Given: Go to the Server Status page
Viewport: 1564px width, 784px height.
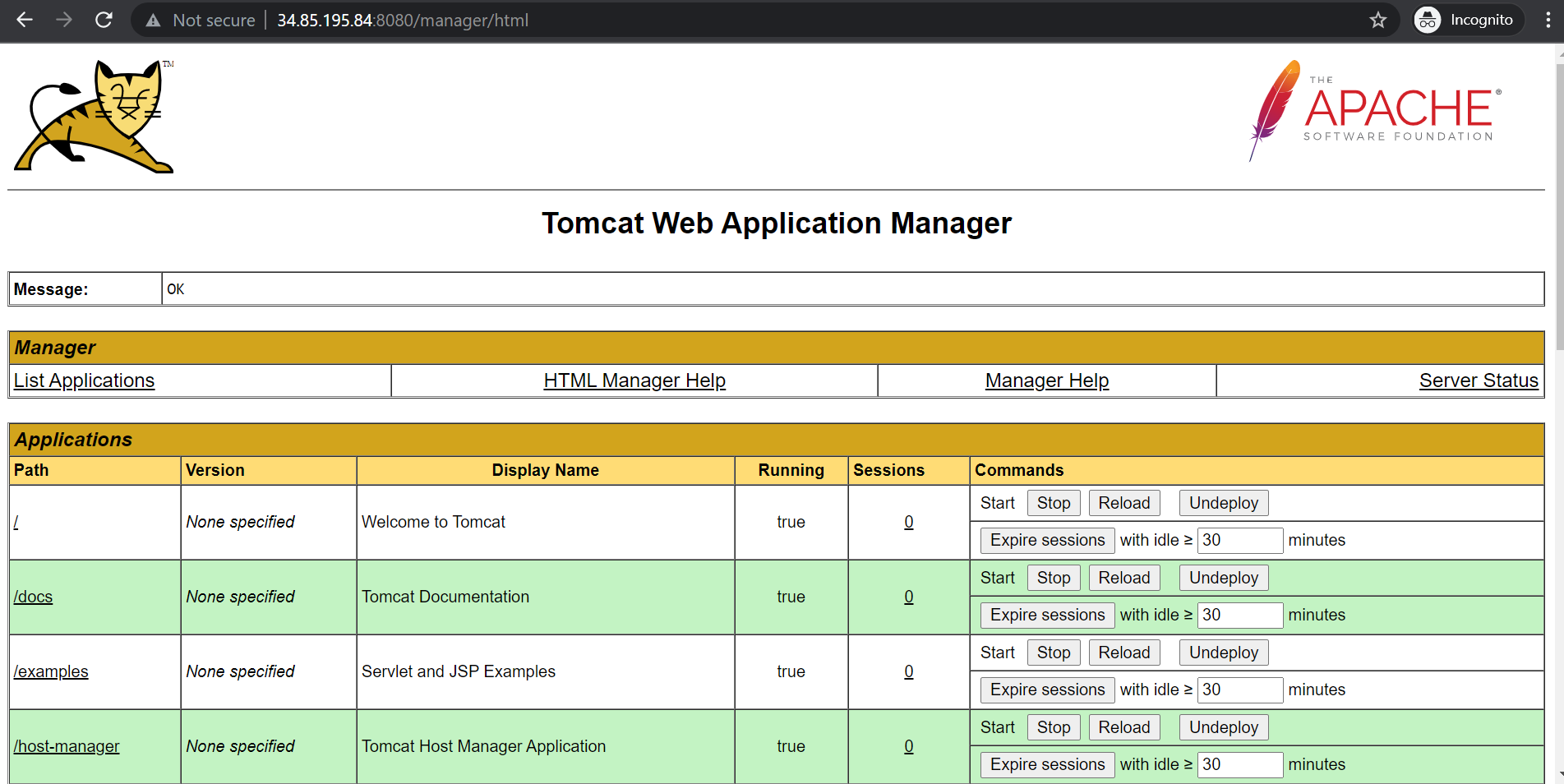Looking at the screenshot, I should click(1478, 380).
